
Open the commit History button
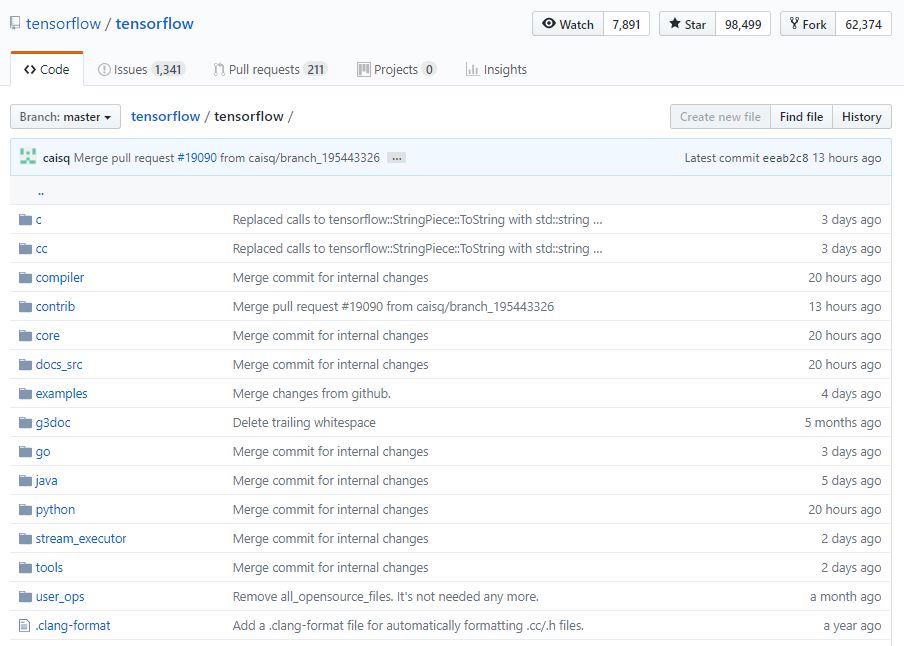[x=861, y=117]
